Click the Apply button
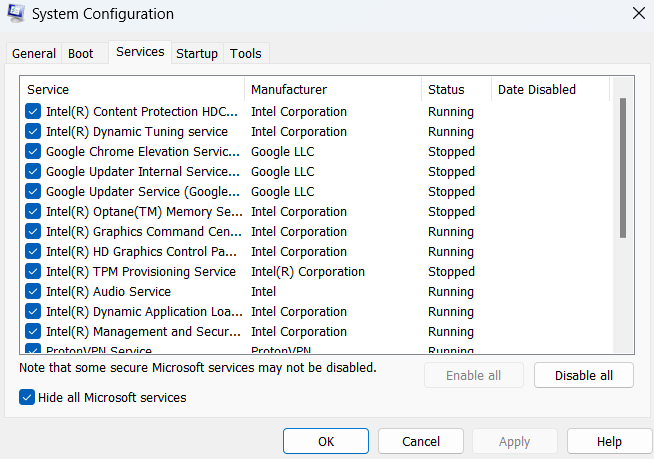 tap(514, 441)
